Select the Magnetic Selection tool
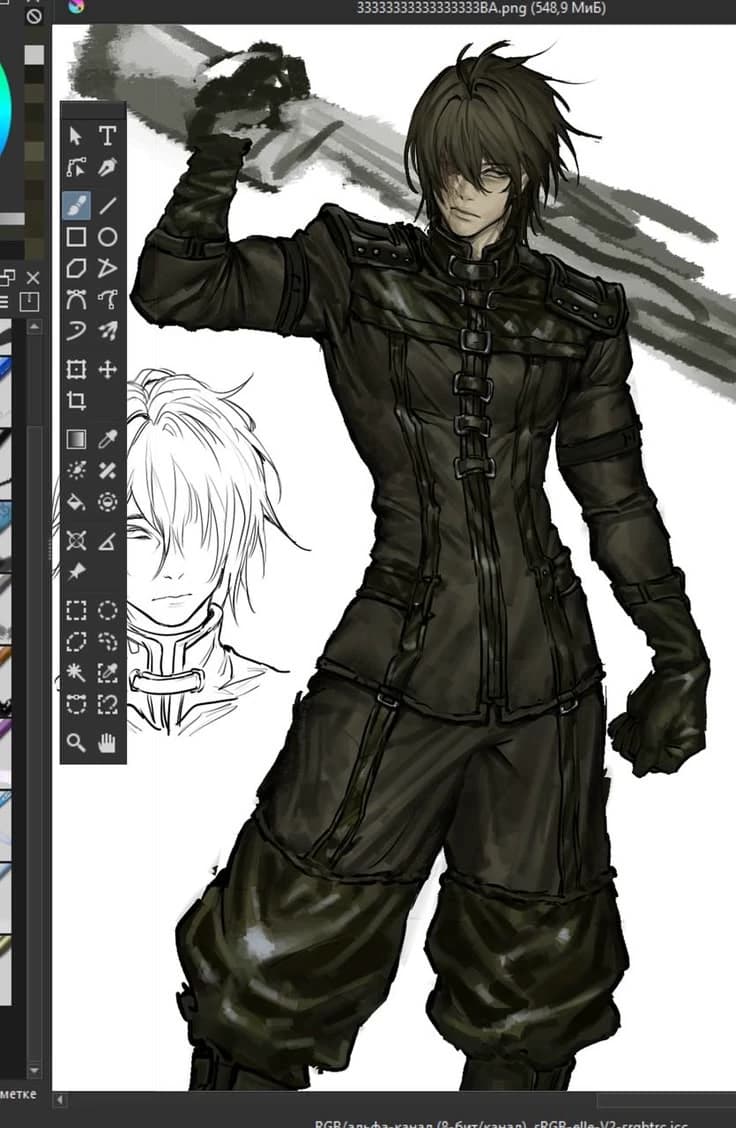Image resolution: width=736 pixels, height=1128 pixels. tap(107, 704)
